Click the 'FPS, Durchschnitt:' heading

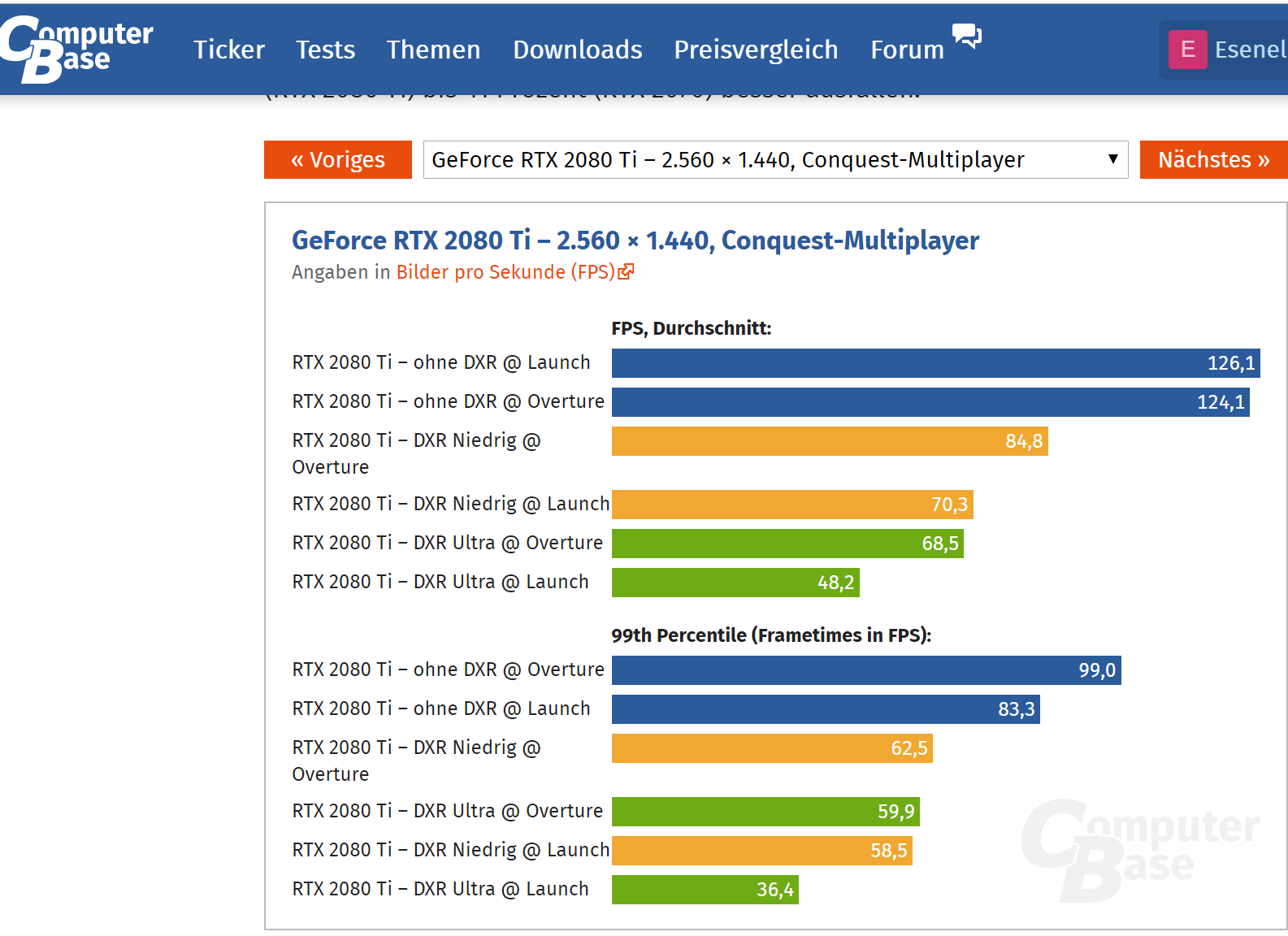pyautogui.click(x=692, y=328)
